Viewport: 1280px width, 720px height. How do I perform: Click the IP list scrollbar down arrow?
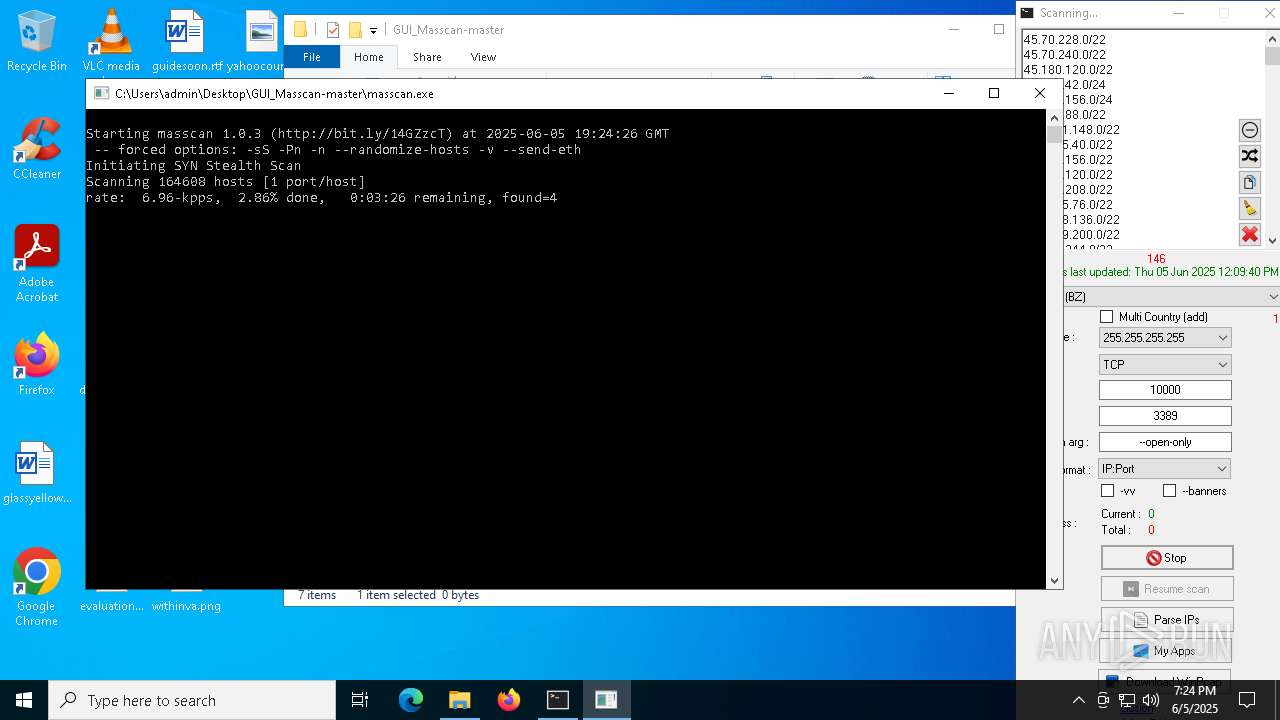1272,240
